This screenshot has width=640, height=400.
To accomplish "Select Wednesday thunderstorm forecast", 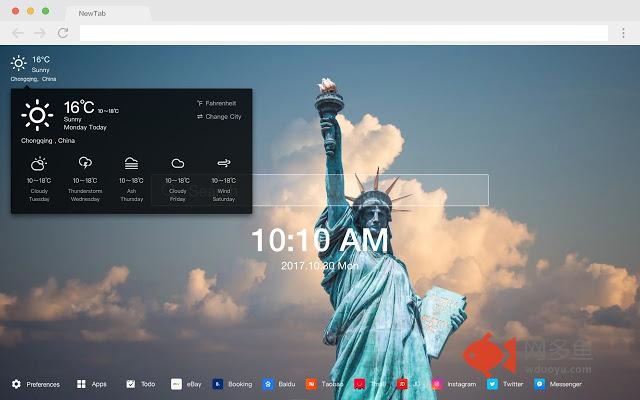I will (x=85, y=180).
